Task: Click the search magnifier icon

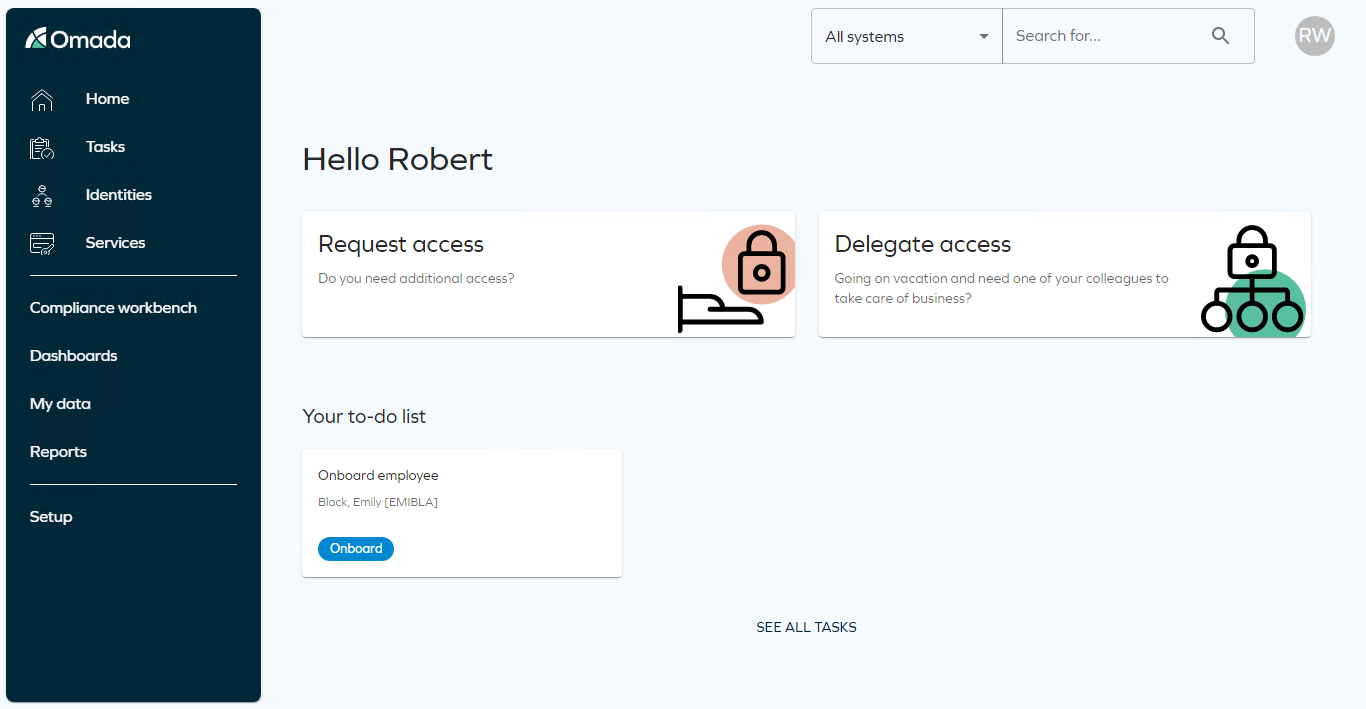Action: (x=1220, y=36)
